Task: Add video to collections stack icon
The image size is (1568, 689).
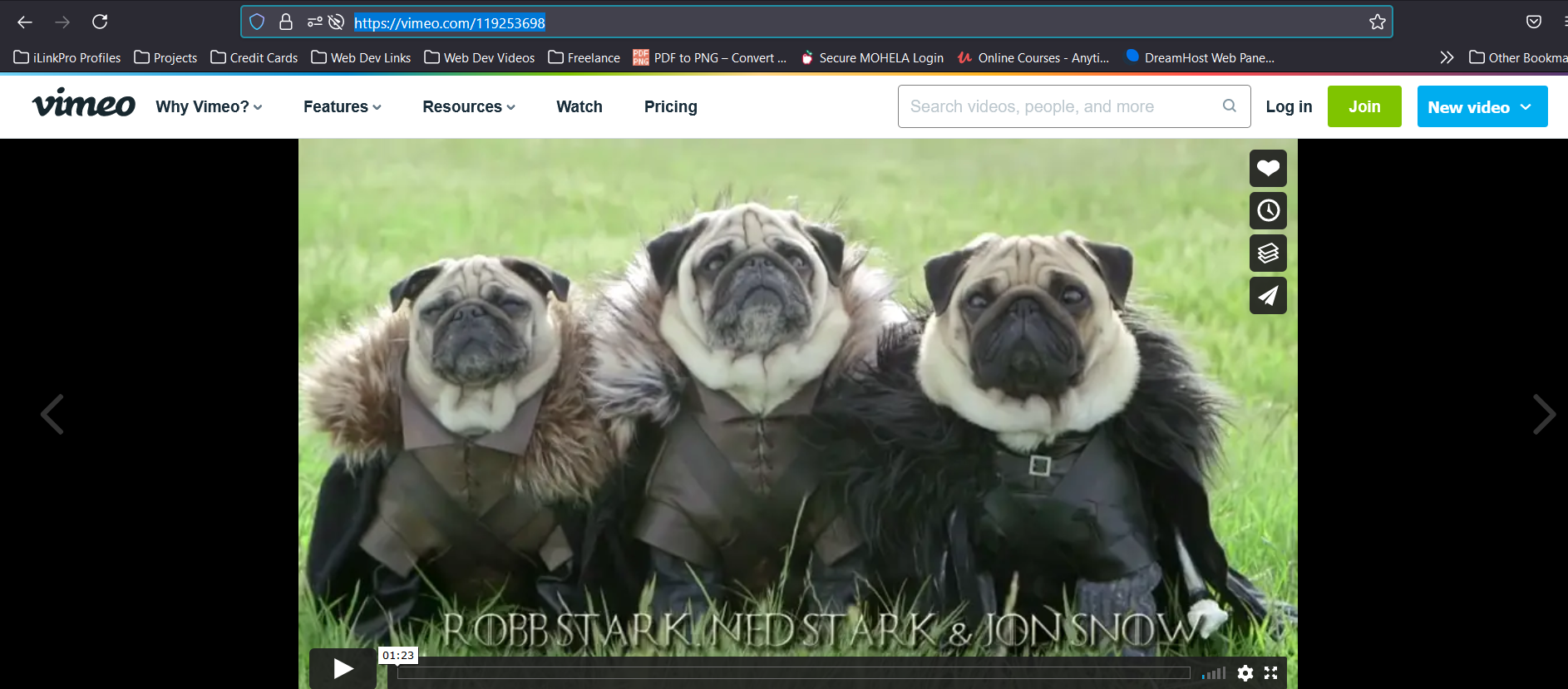Action: click(1268, 253)
